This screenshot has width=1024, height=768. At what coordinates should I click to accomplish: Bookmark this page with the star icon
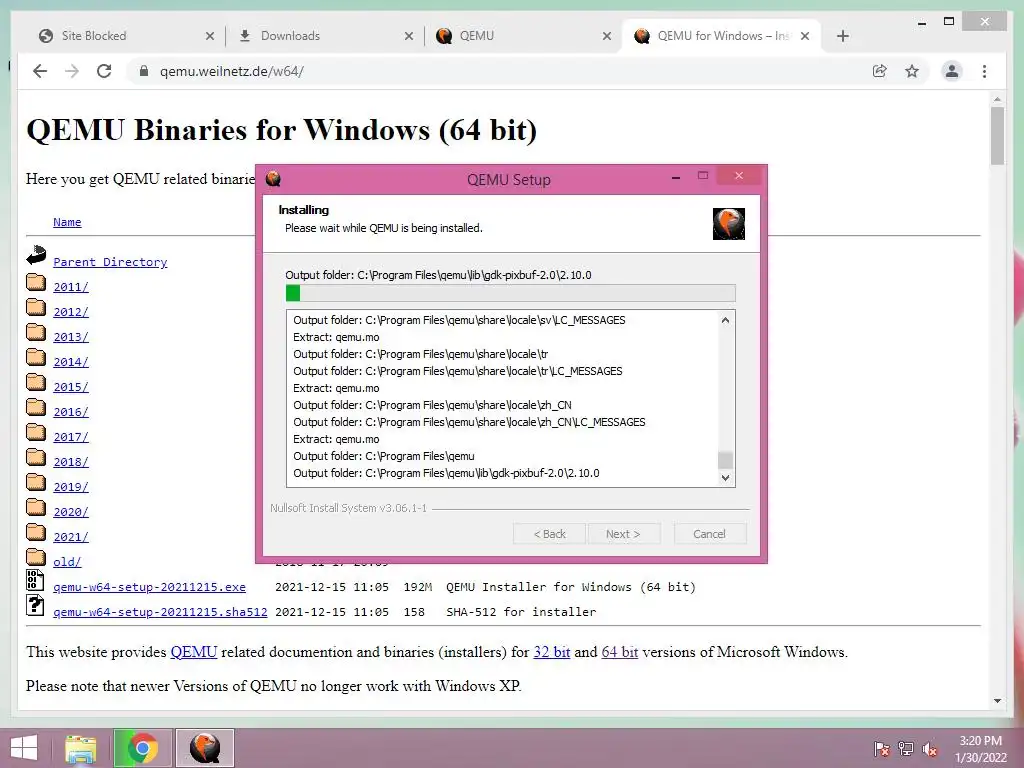point(912,71)
